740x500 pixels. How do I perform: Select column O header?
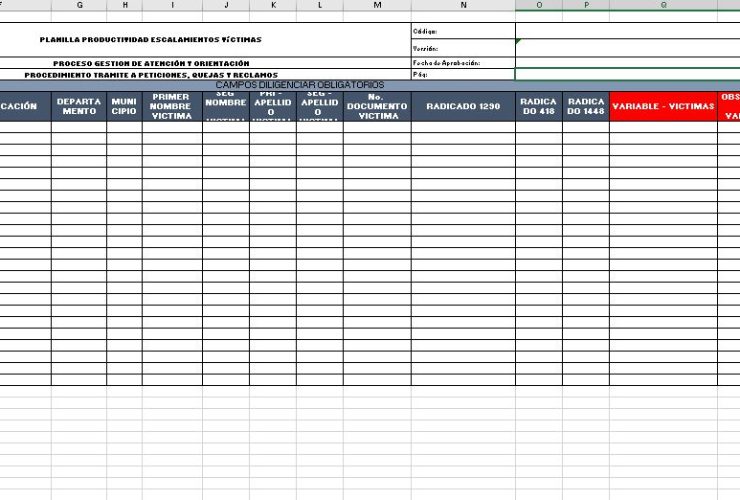(539, 5)
